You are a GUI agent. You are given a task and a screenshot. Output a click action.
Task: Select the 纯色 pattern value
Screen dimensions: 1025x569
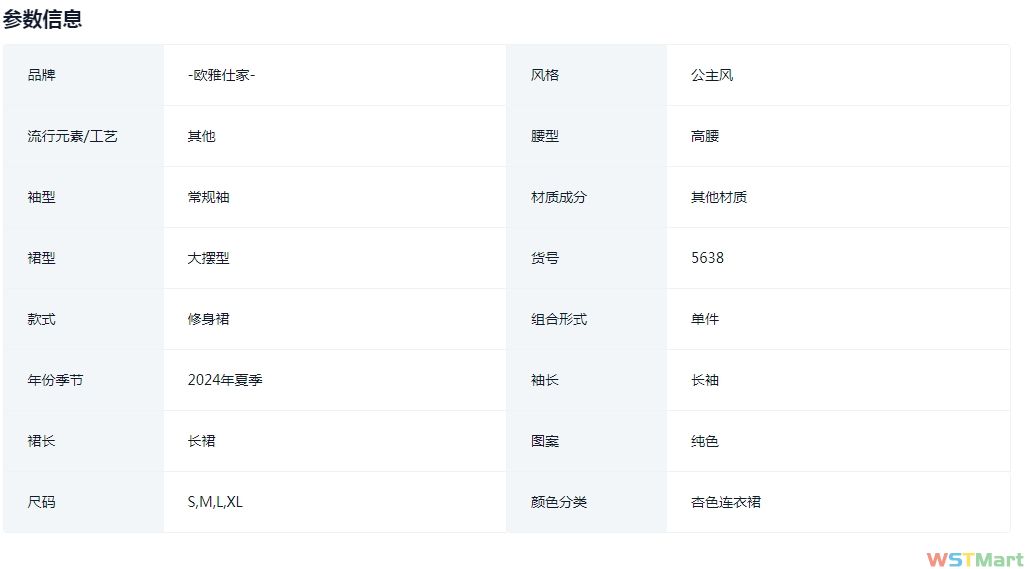(x=705, y=441)
